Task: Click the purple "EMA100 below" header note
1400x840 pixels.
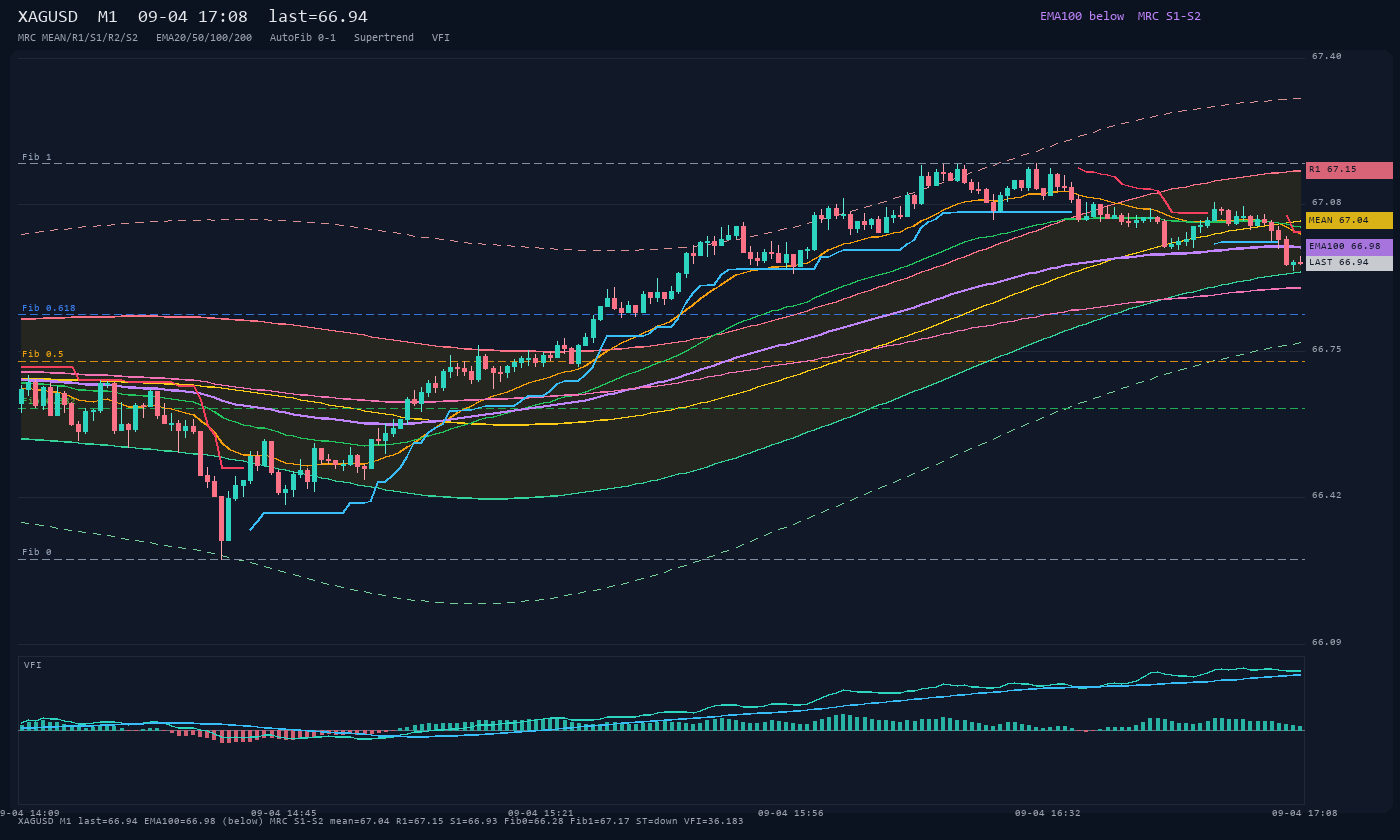Action: click(1082, 16)
